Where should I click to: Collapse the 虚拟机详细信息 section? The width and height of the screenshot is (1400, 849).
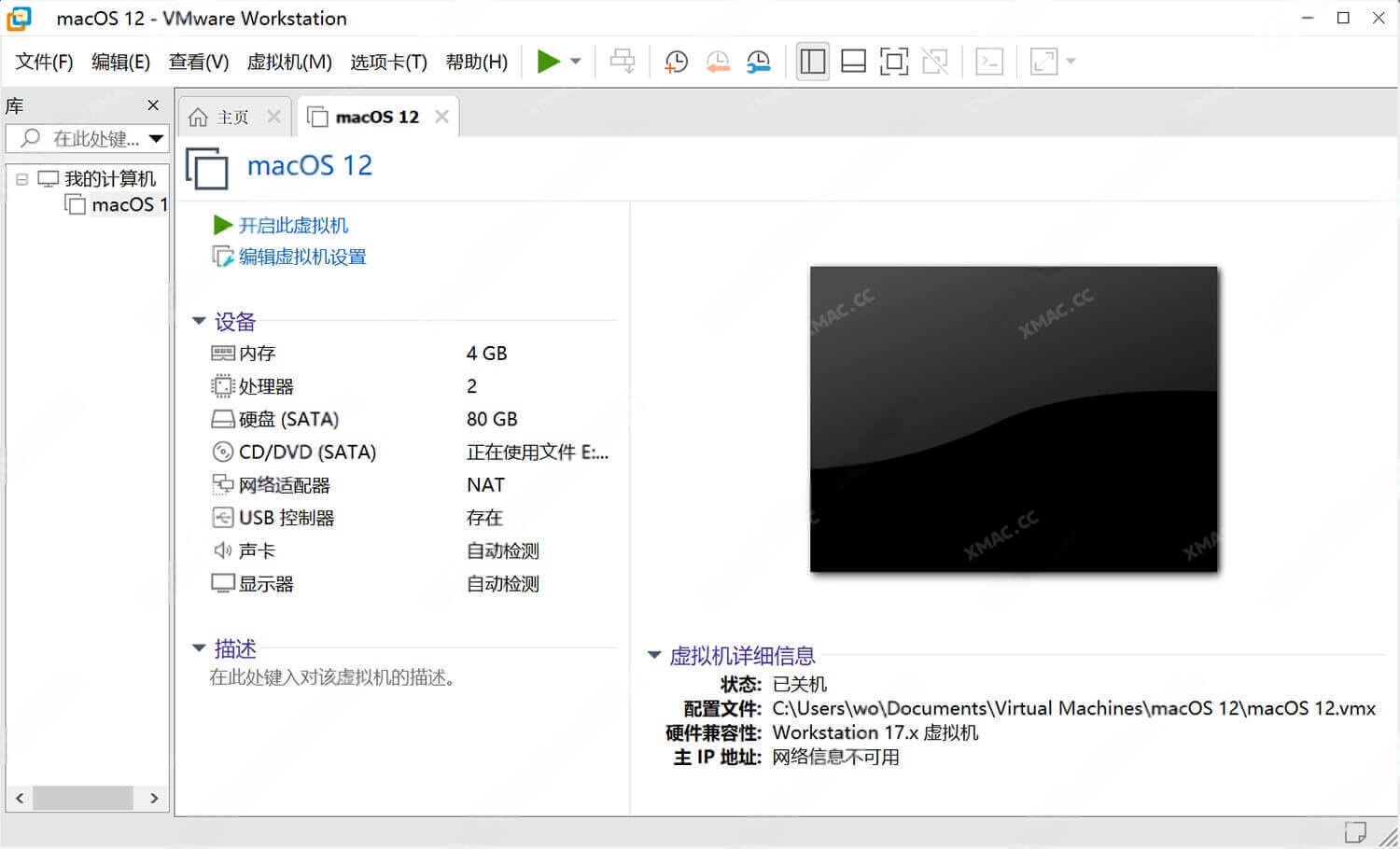pyautogui.click(x=653, y=654)
